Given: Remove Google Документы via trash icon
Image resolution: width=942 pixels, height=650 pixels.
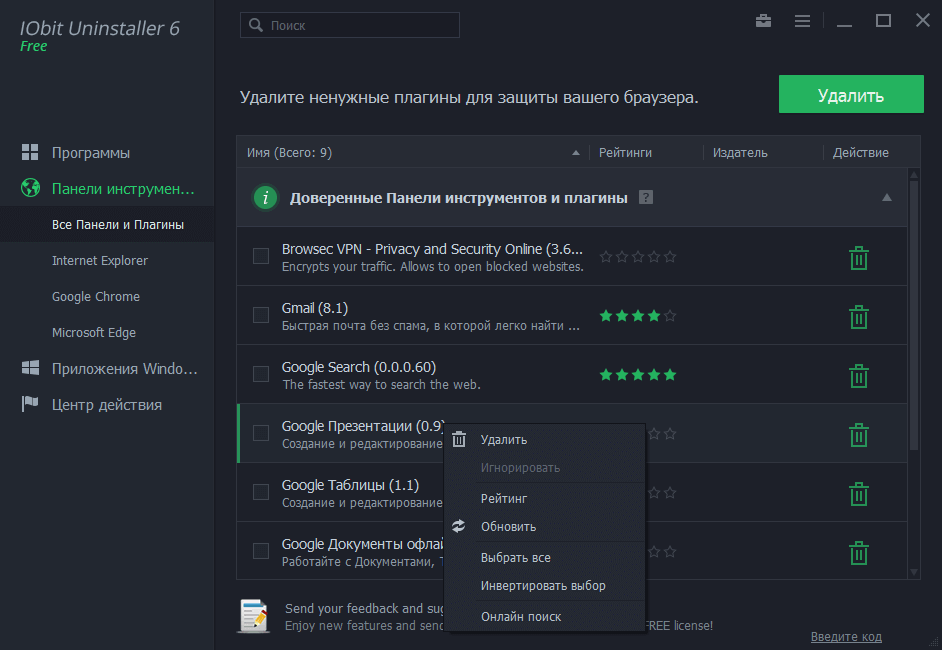Looking at the screenshot, I should [x=858, y=552].
